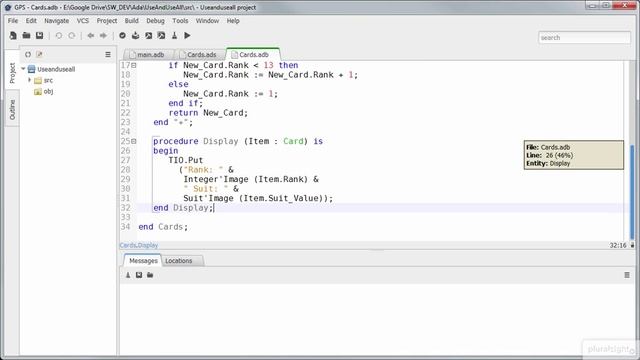Save messages with disk icon
This screenshot has width=640, height=360.
click(x=139, y=275)
